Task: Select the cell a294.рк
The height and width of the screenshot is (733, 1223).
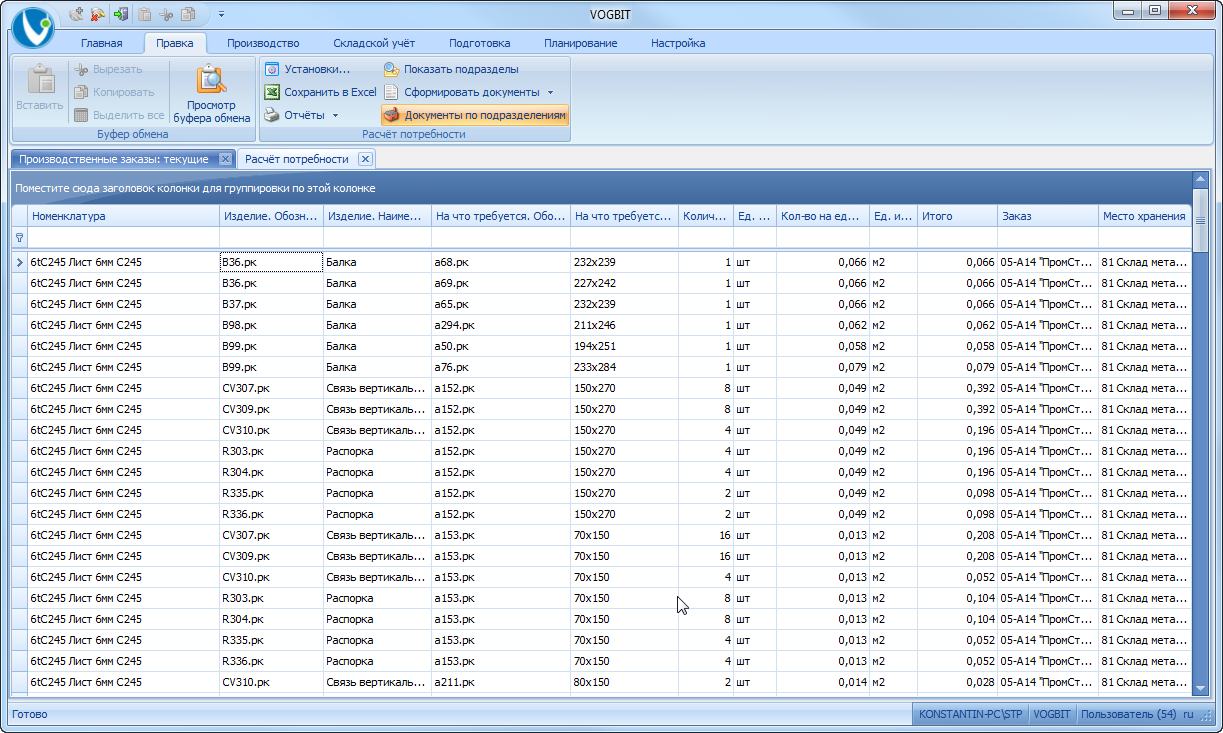Action: pos(500,325)
